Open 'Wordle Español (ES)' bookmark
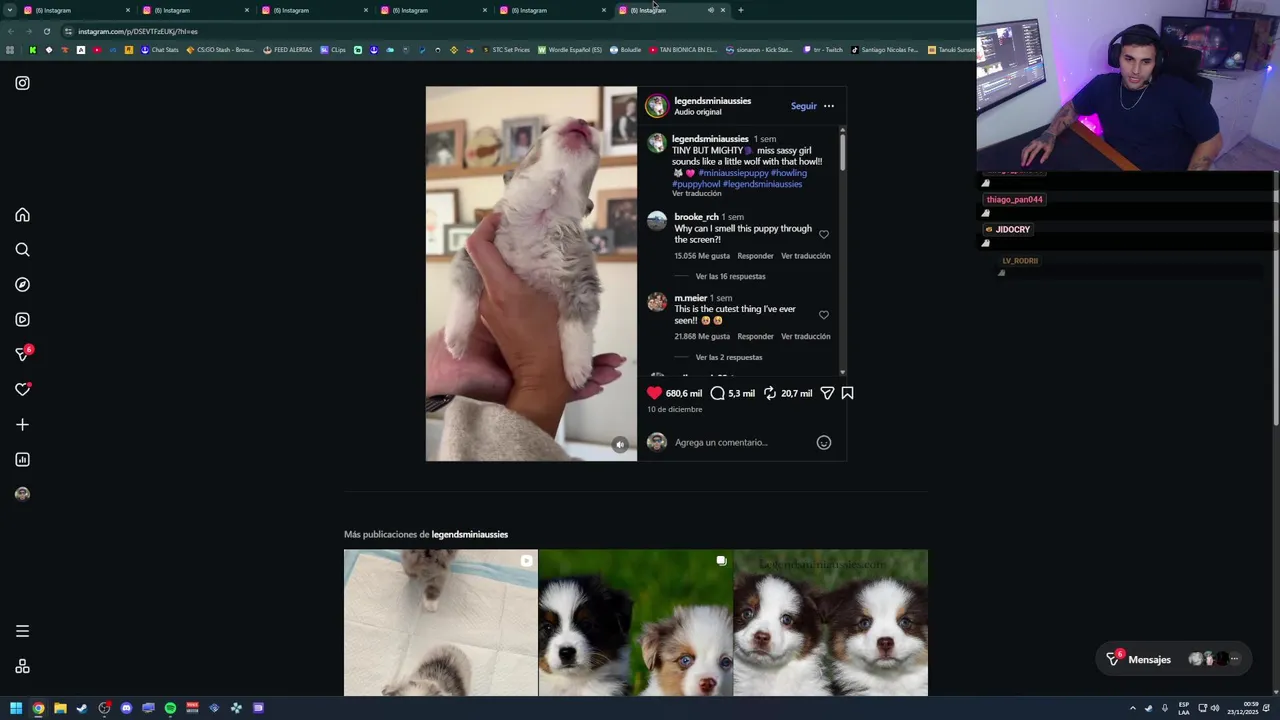This screenshot has height=720, width=1280. tap(570, 50)
